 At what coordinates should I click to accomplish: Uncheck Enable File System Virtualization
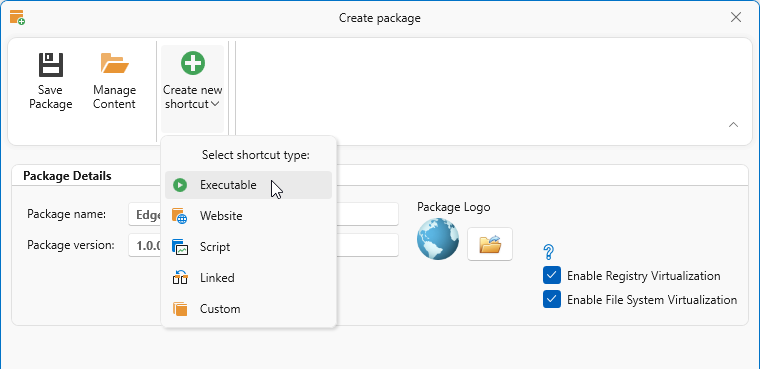pyautogui.click(x=552, y=300)
